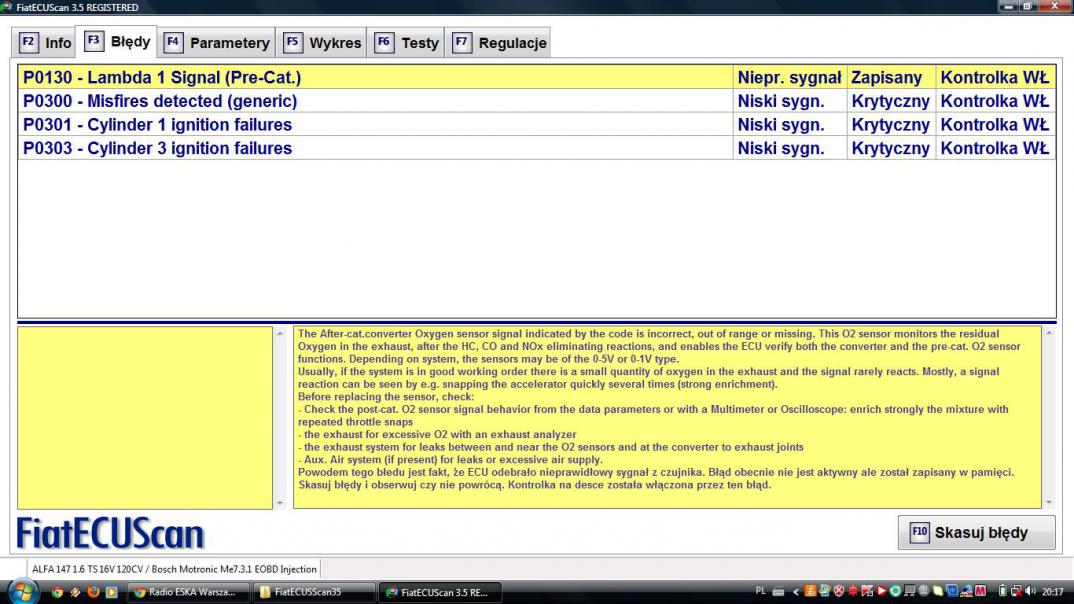
Task: Click 'Kontrolka WŁ' in the P0300 row
Action: tap(995, 101)
